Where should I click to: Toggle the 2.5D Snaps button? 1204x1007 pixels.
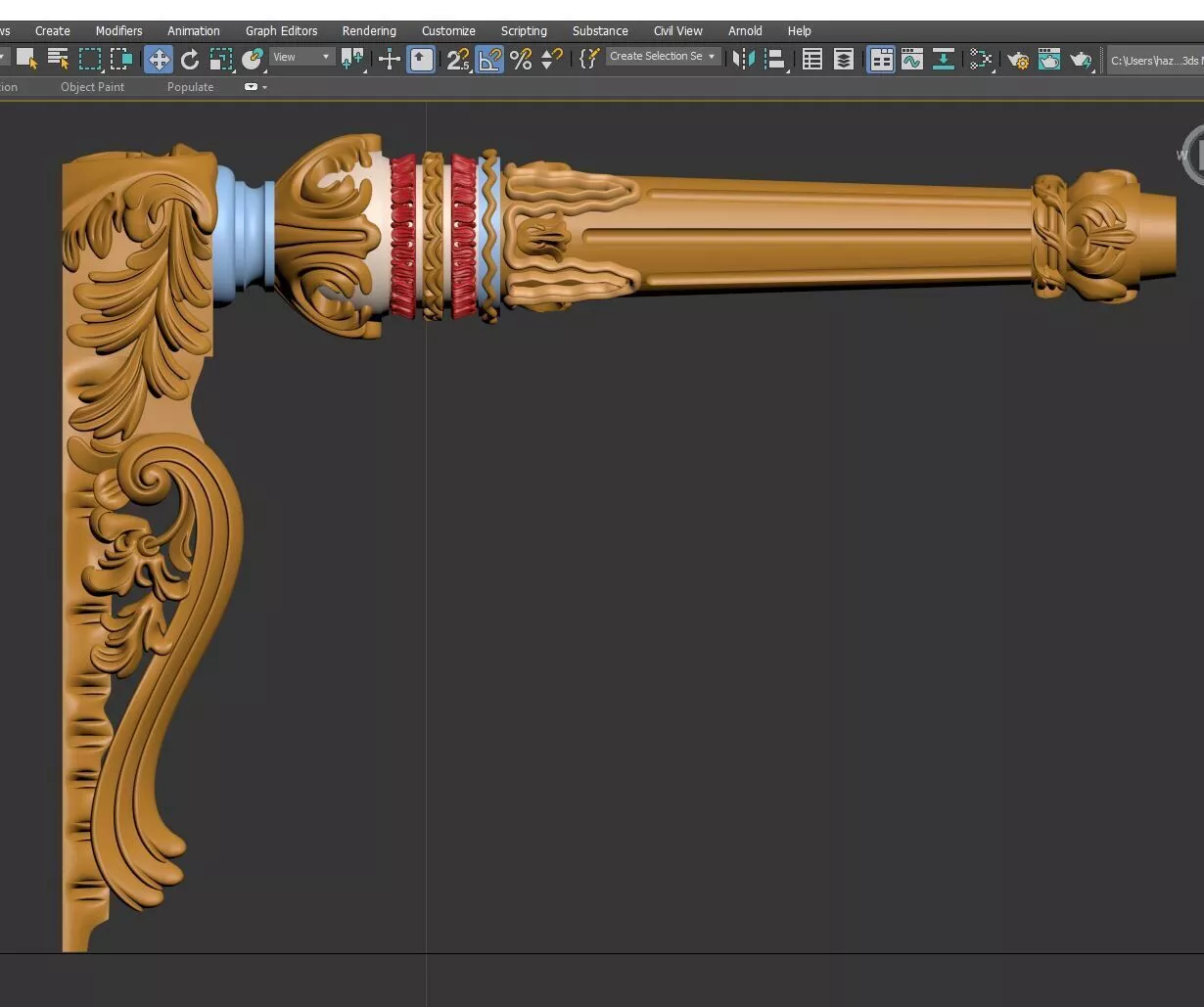coord(457,60)
